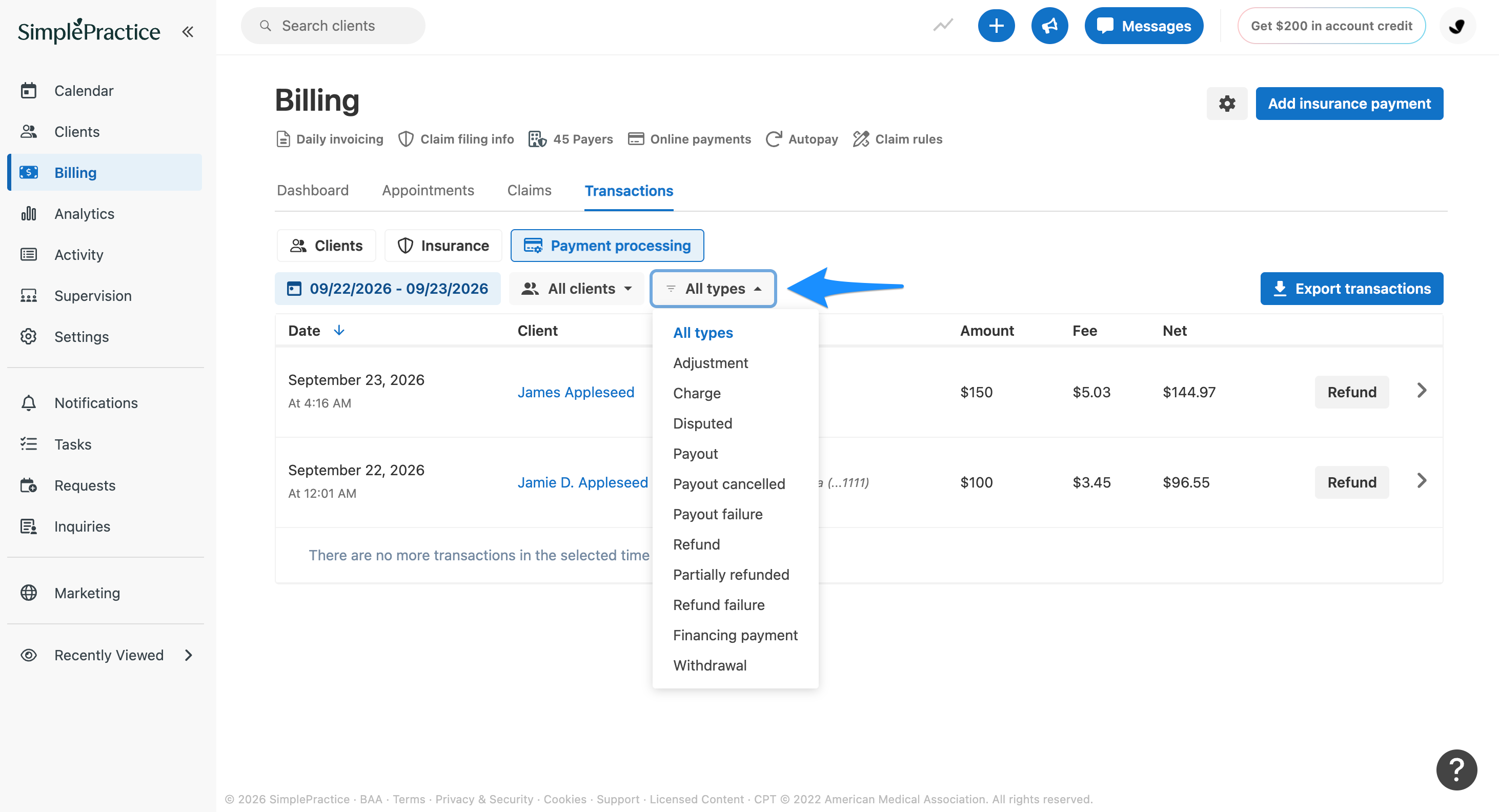Click the blue plus create button
The width and height of the screenshot is (1499, 812).
pos(996,26)
